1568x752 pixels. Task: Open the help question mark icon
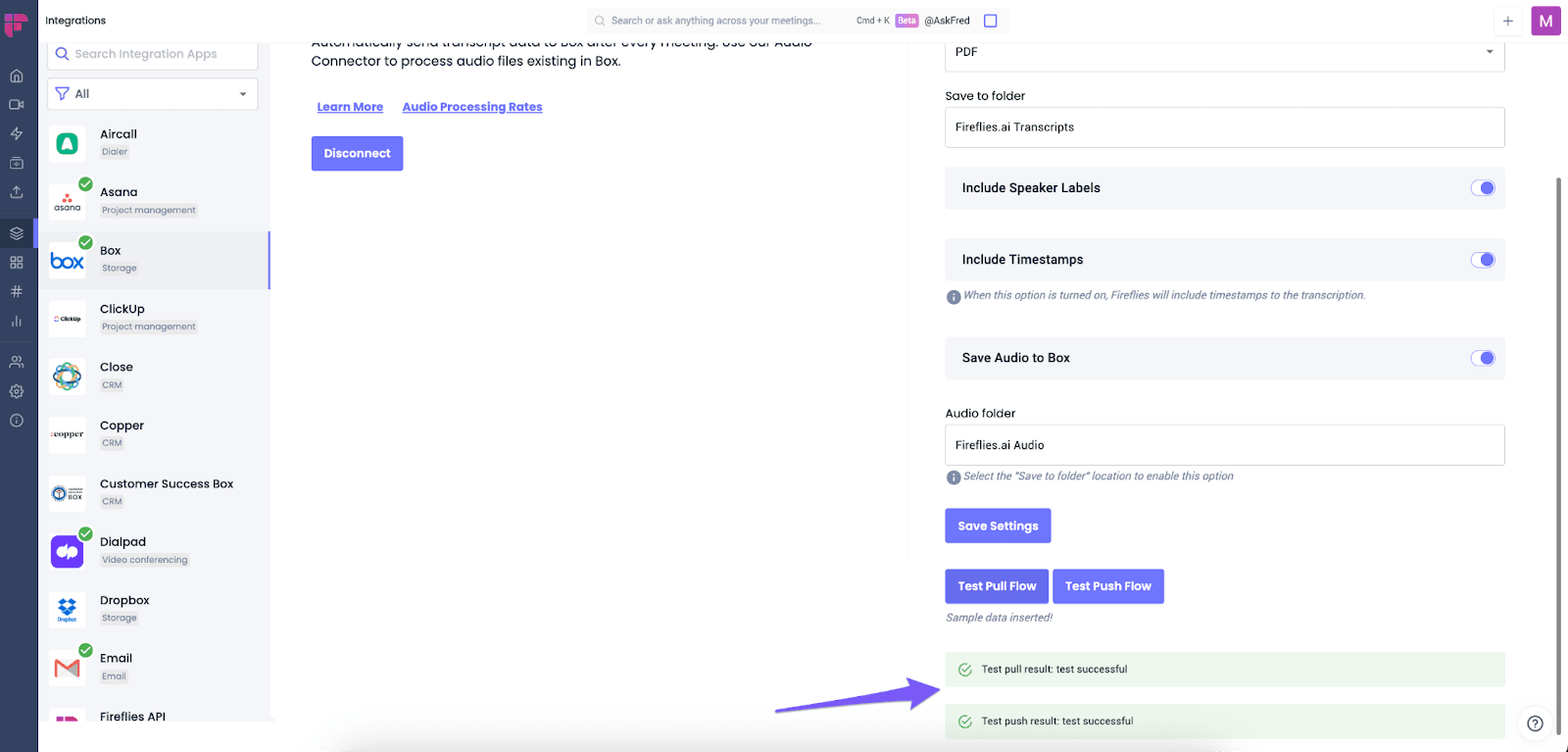(1536, 724)
